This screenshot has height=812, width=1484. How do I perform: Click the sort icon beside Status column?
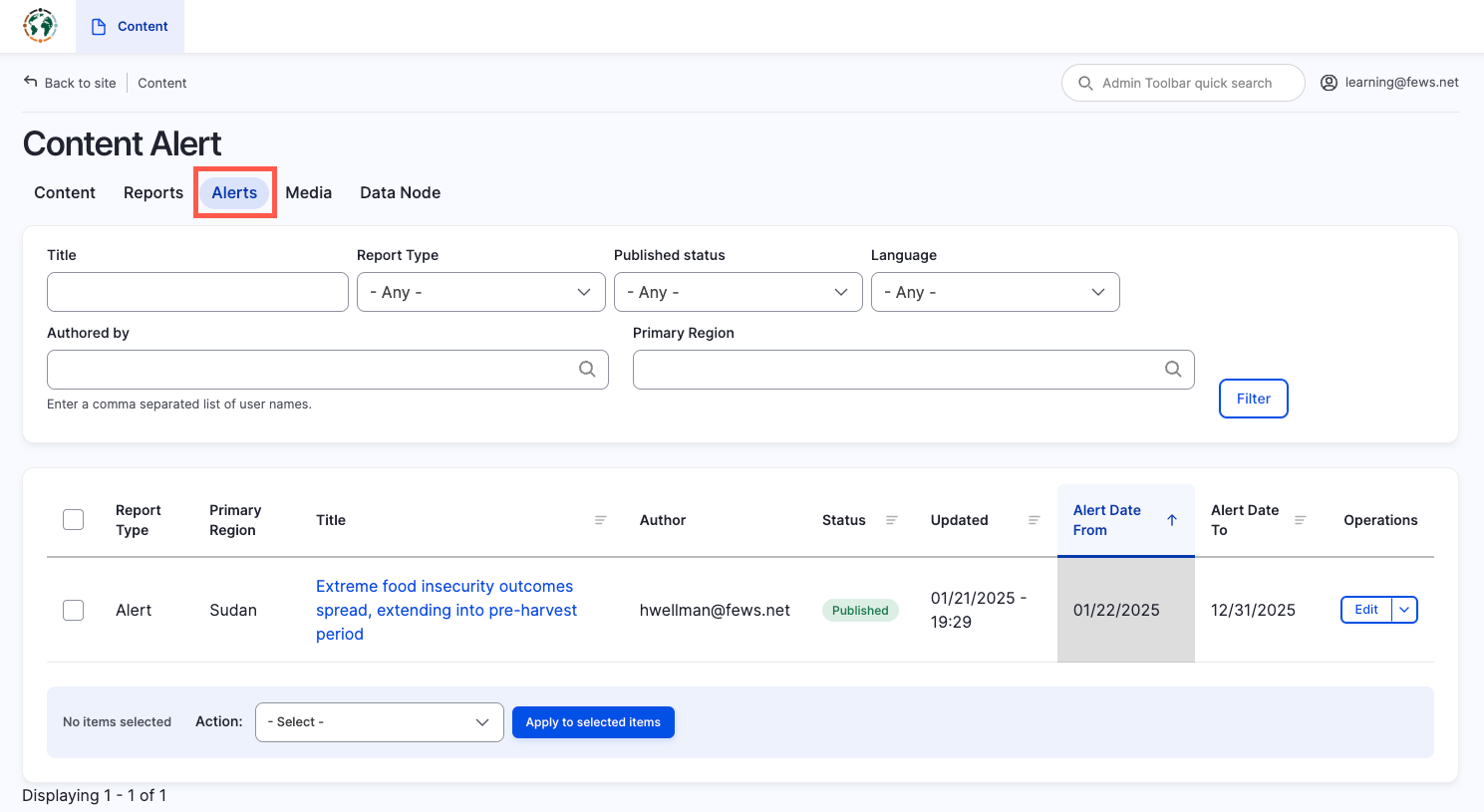(x=892, y=520)
